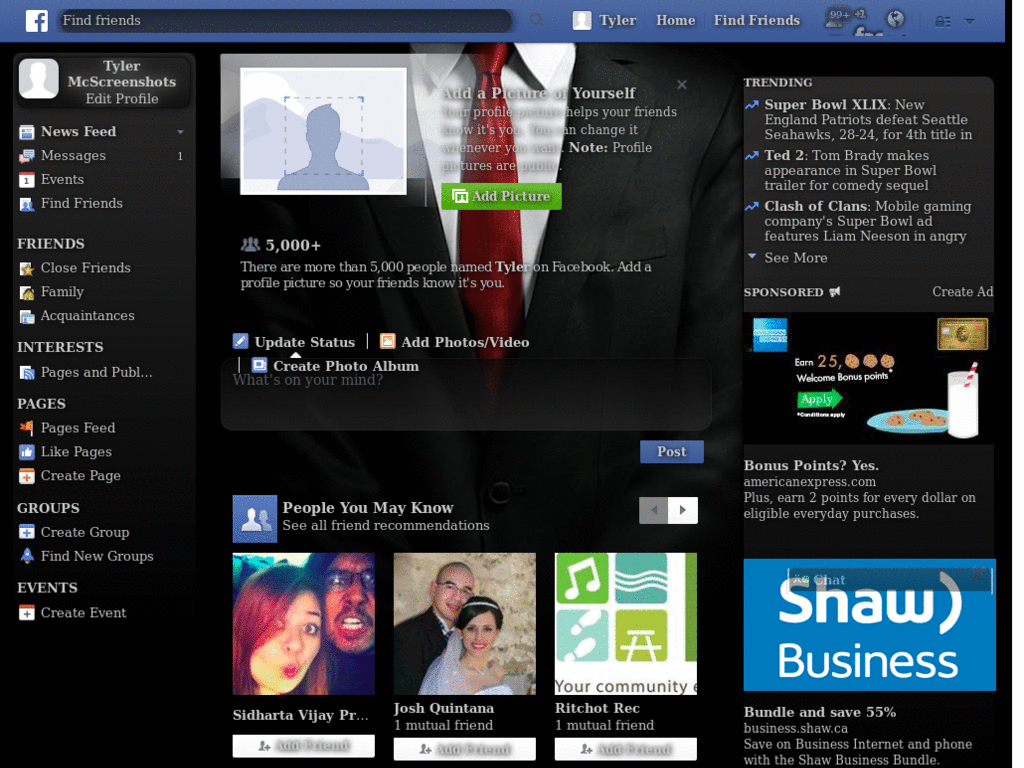
Task: Click the Tyler McScreenshots sidebar avatar
Action: coord(39,78)
